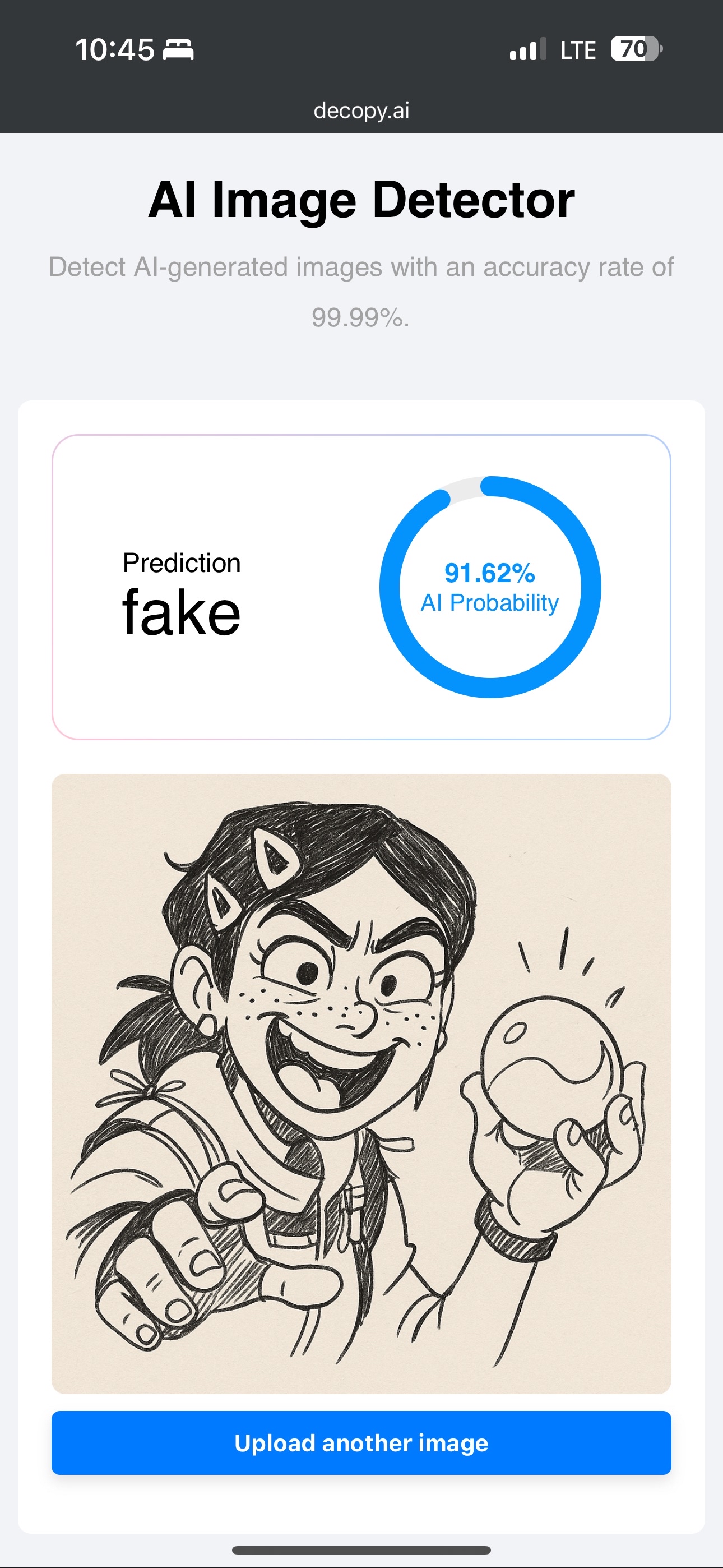Tap the Upload another image button

tap(361, 1442)
